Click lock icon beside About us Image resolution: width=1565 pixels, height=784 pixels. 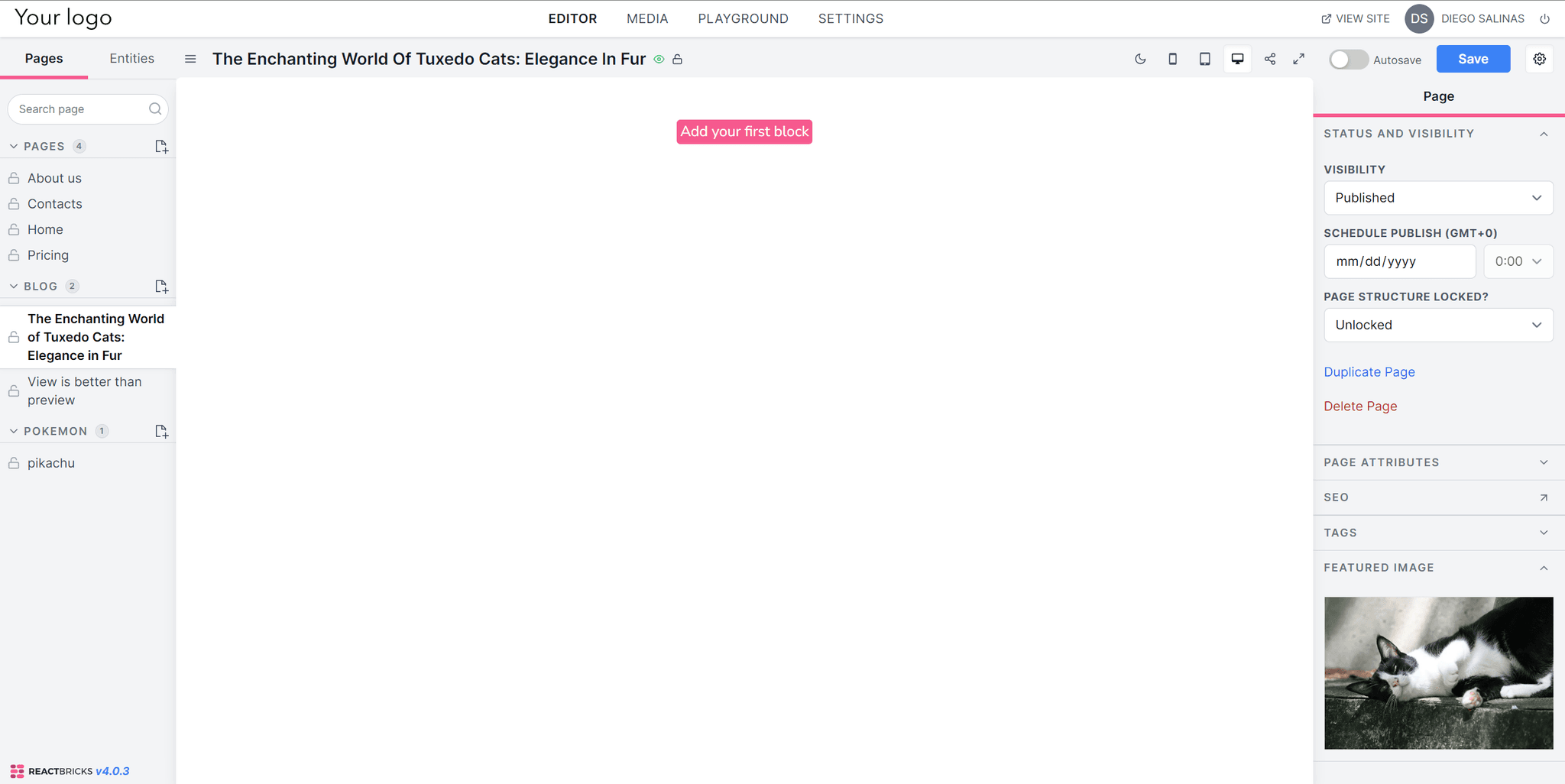14,178
